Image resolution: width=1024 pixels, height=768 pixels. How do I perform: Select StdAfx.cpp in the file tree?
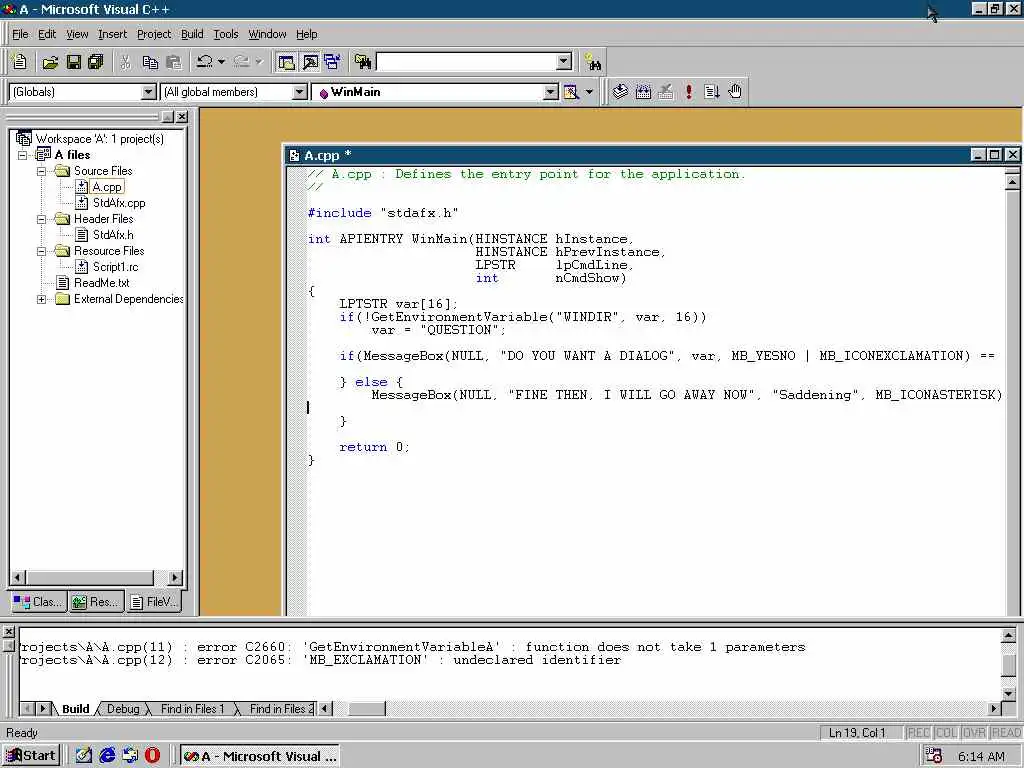click(x=119, y=203)
